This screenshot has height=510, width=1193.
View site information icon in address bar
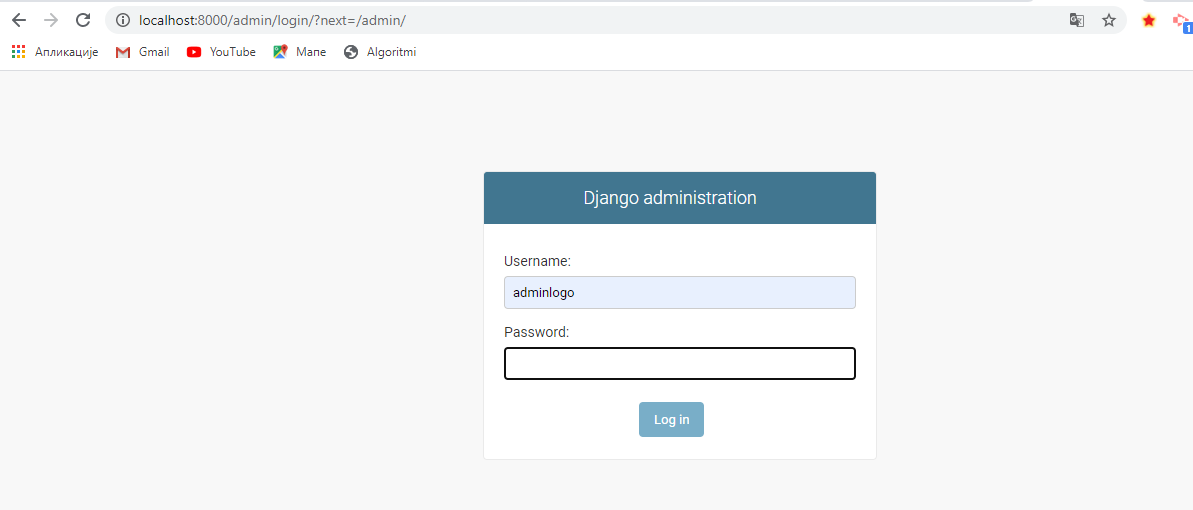pos(122,21)
